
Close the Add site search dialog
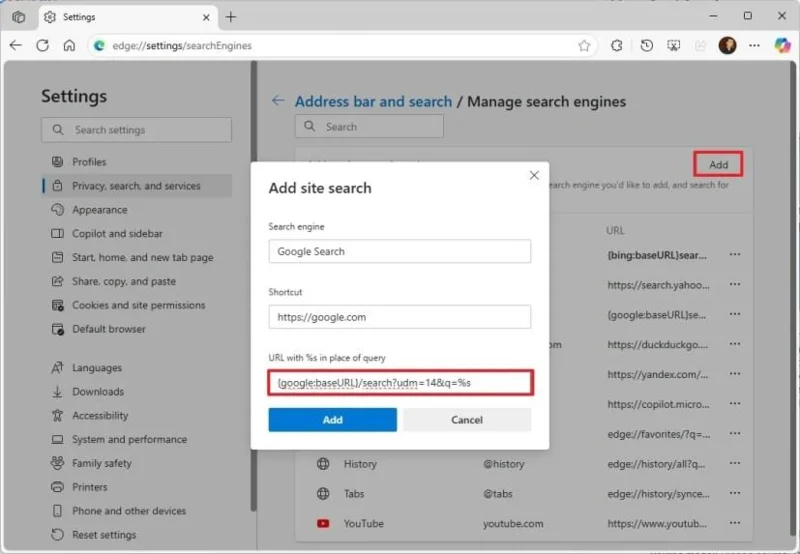[x=534, y=175]
